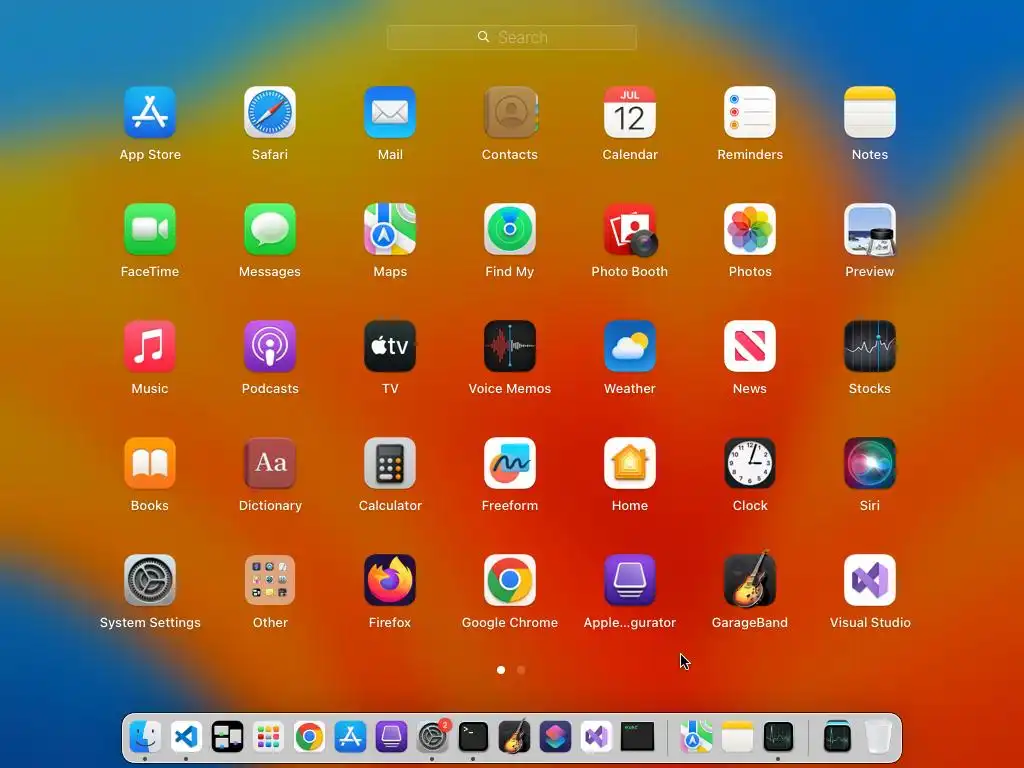
Task: Open App Store from the Launchpad grid
Action: coord(150,112)
